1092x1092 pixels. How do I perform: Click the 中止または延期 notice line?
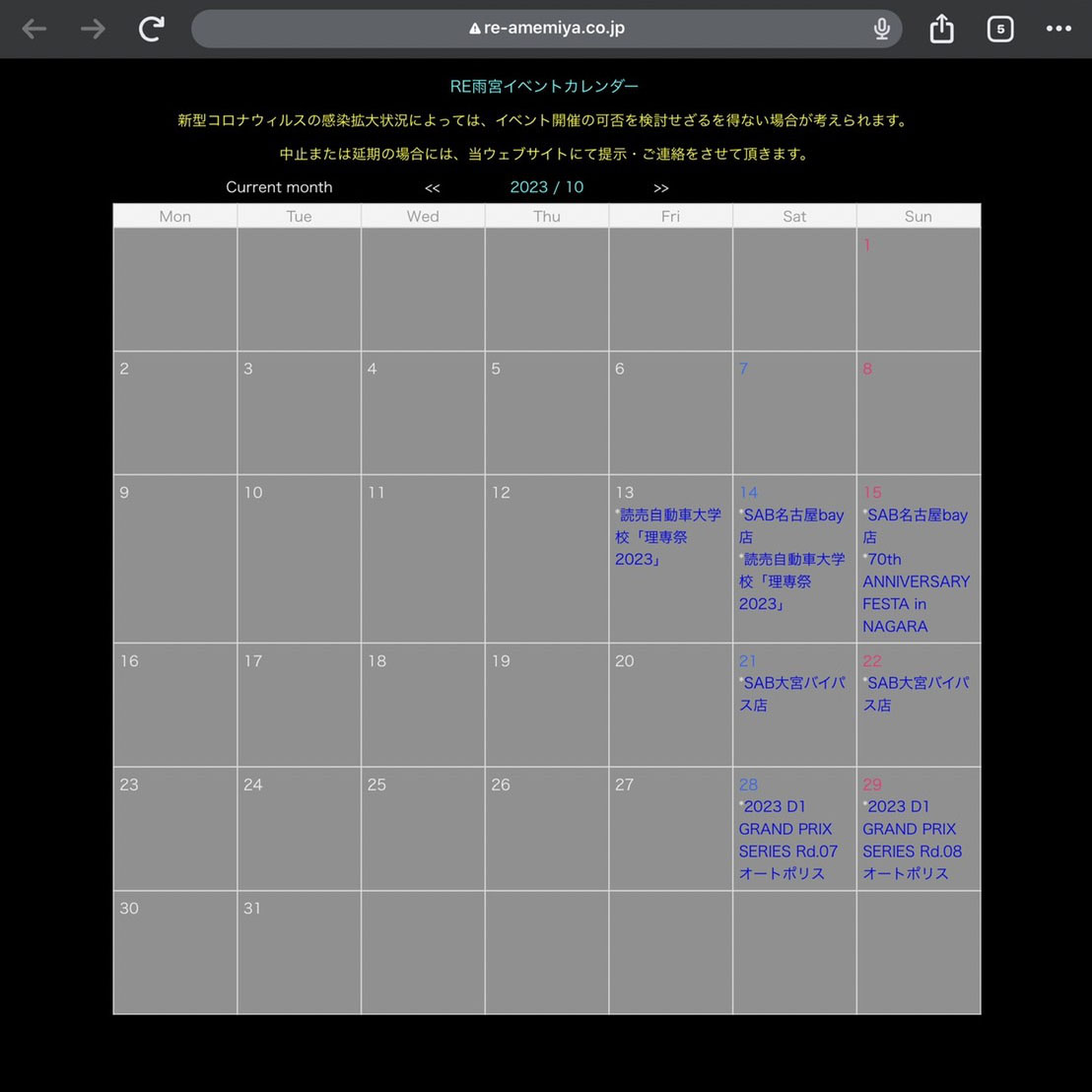544,154
